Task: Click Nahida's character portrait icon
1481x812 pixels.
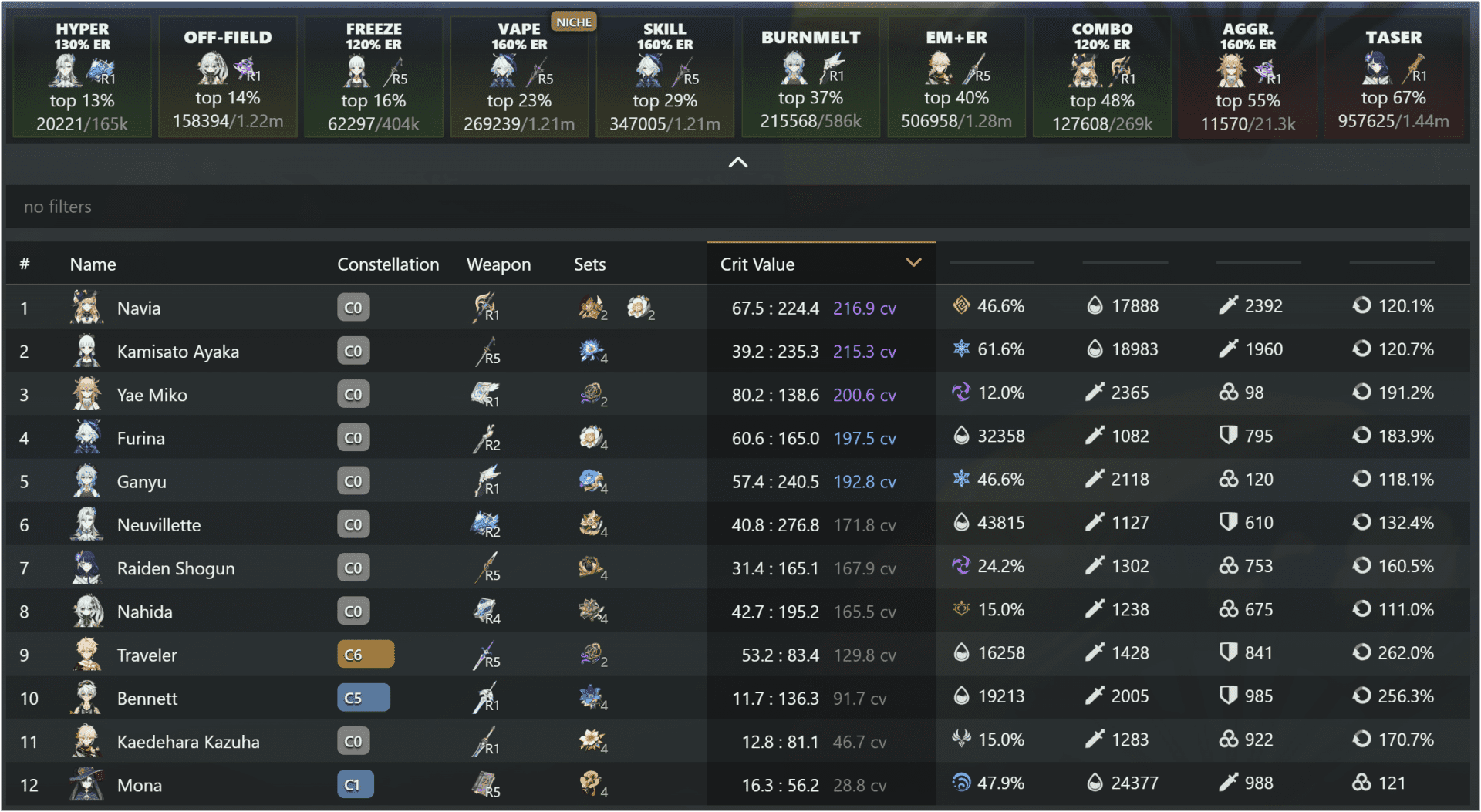Action: (87, 611)
